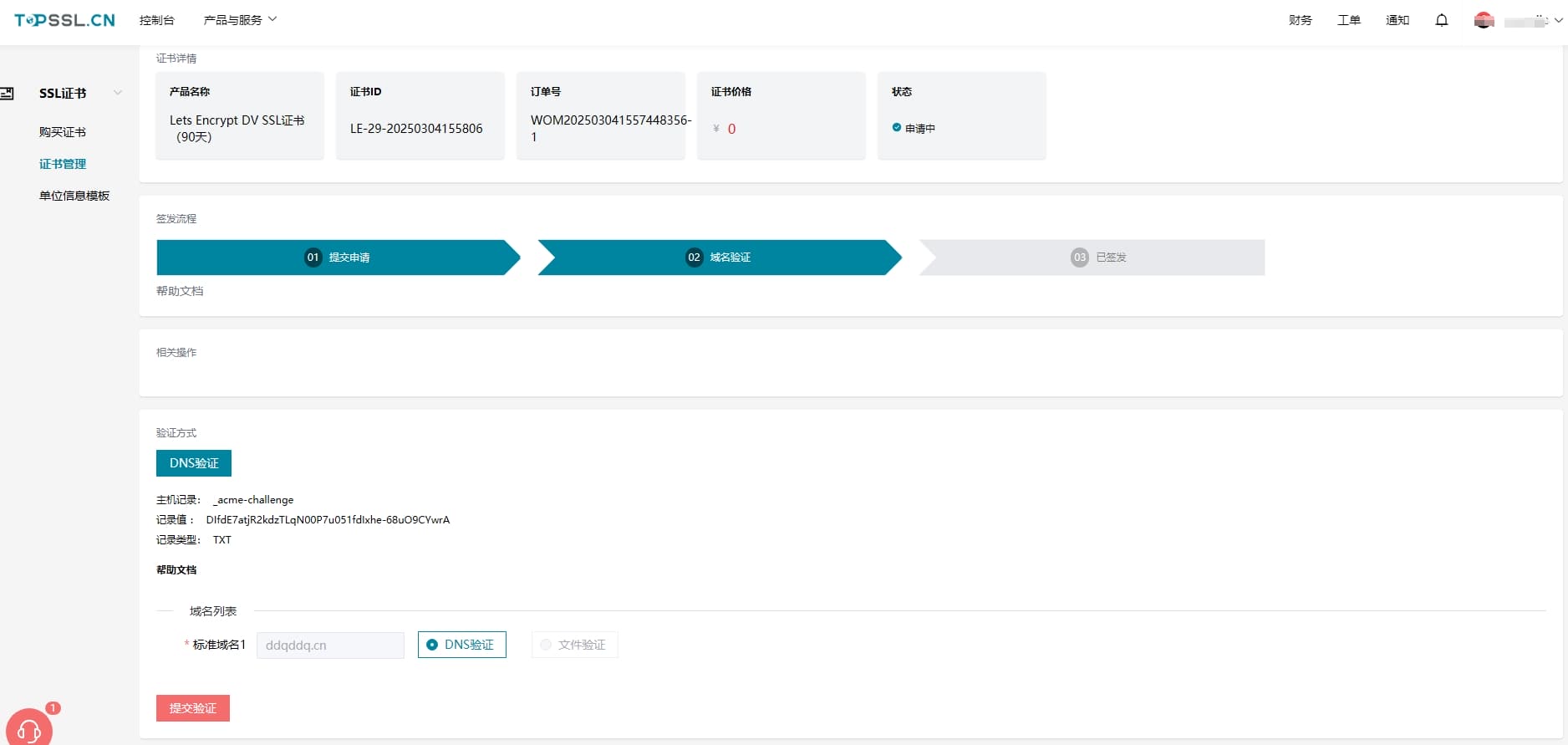
Task: Expand the 产品与服务 dropdown menu
Action: (240, 20)
